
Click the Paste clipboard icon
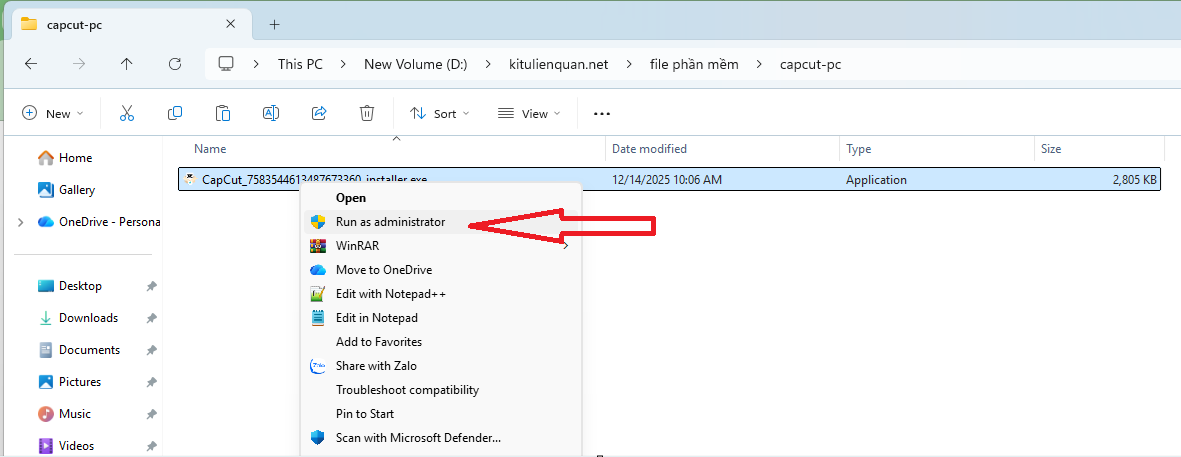coord(223,113)
